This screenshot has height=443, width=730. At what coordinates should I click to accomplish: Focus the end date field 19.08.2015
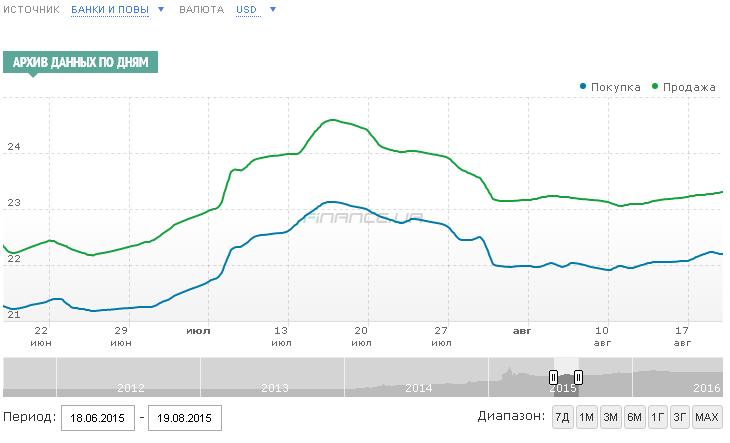[184, 417]
